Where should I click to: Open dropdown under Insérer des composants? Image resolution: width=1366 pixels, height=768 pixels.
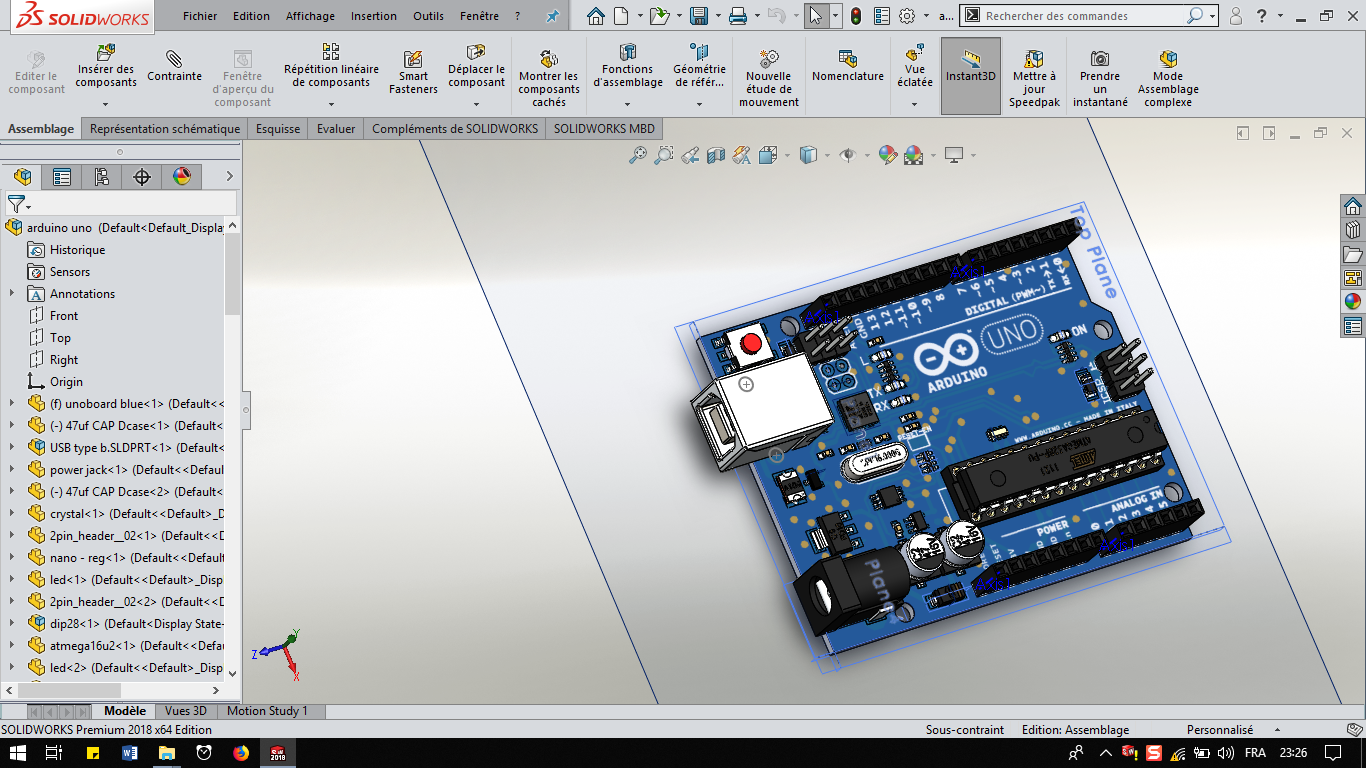[105, 103]
